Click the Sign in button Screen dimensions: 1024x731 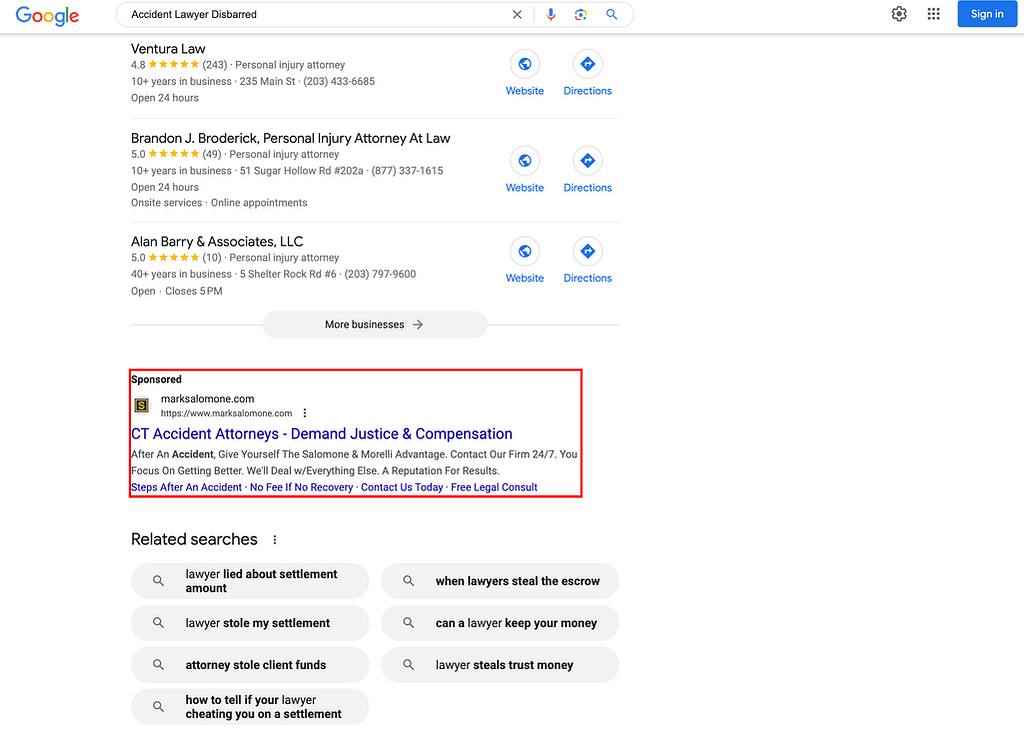point(987,14)
